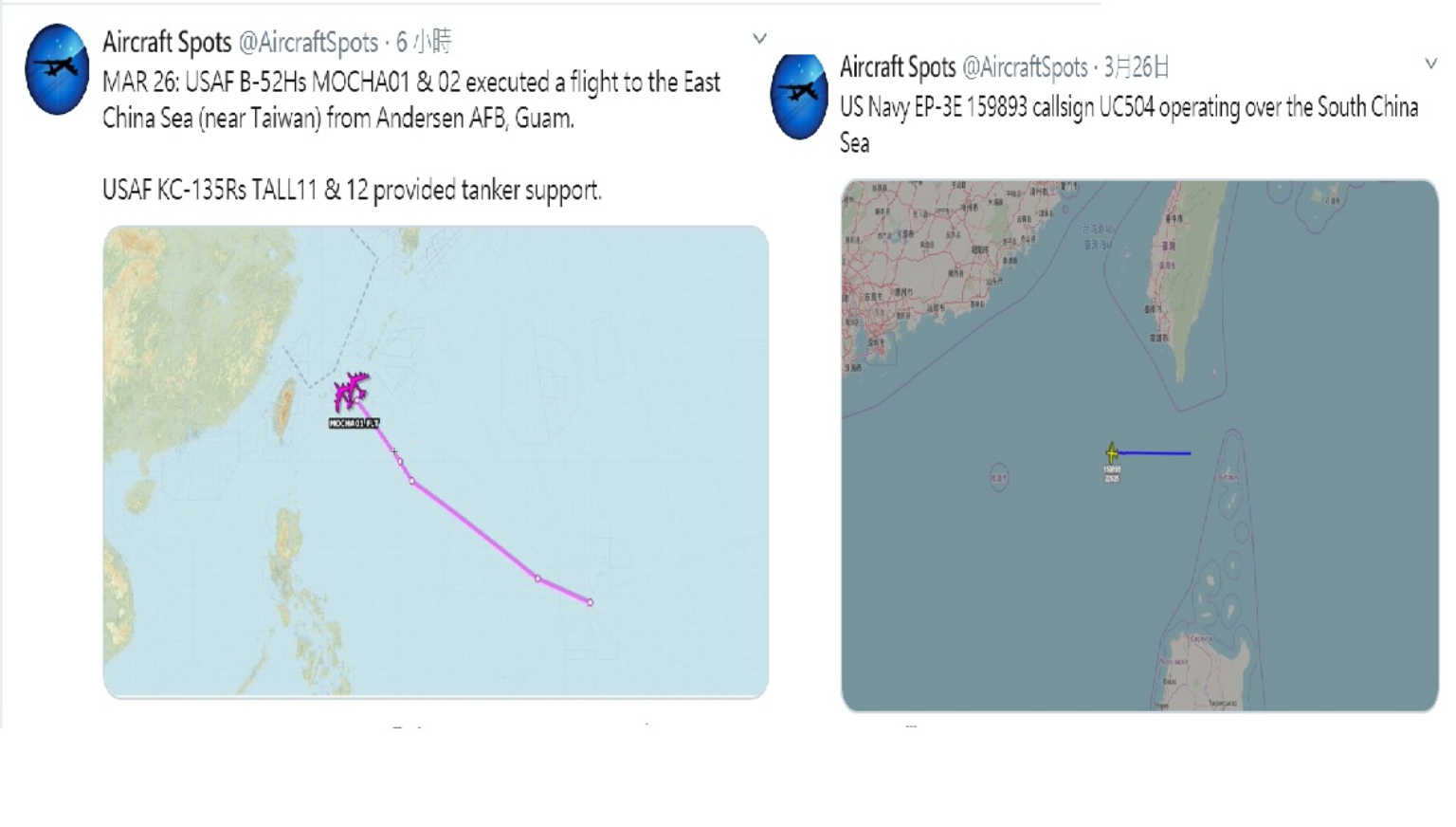
Task: Open the left tweet's chevron options menu
Action: (x=759, y=39)
